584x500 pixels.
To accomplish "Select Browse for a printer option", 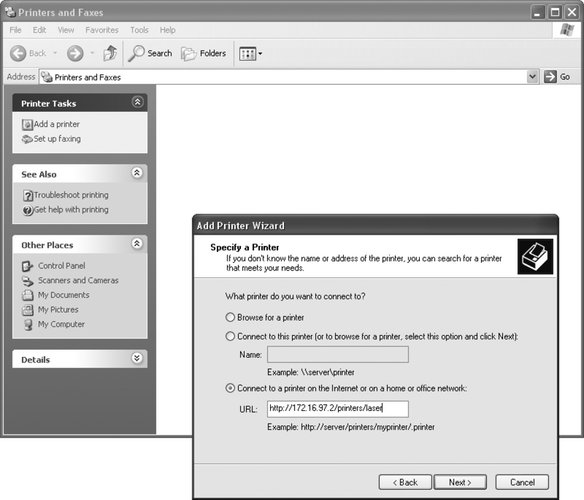I will click(230, 317).
